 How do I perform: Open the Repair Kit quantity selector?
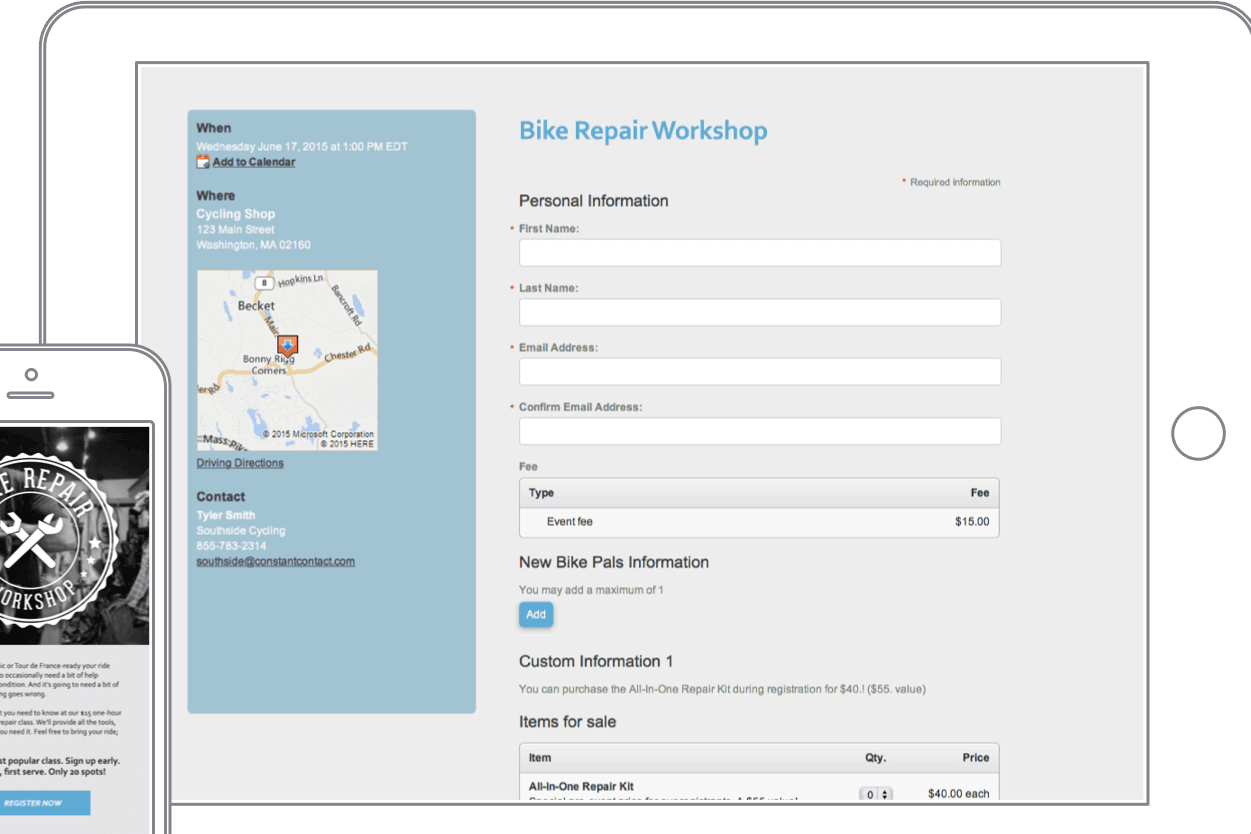pos(876,794)
